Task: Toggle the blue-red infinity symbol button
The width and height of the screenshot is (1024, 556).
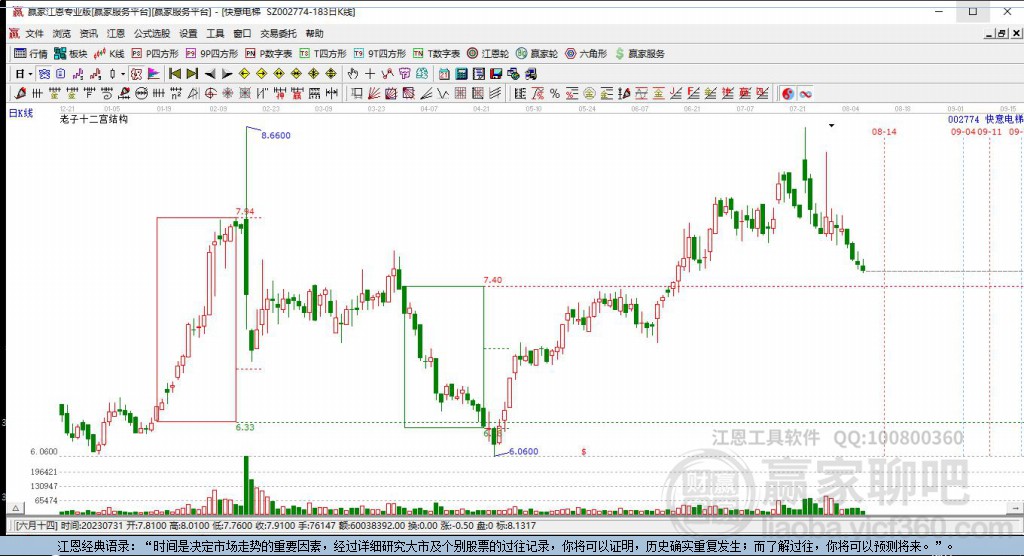Action: 805,93
